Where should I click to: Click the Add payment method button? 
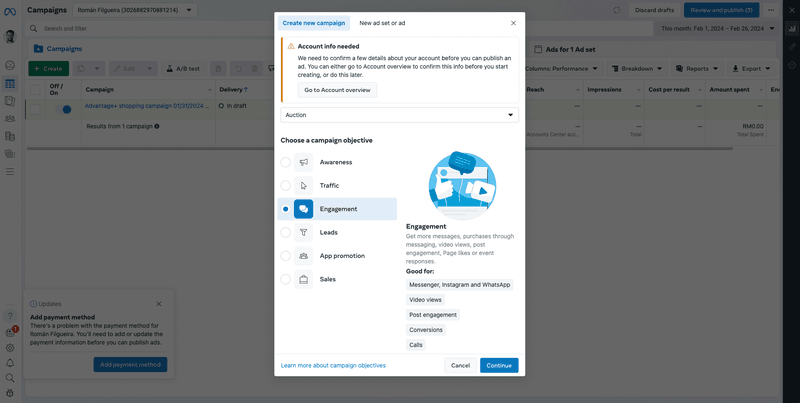[130, 365]
